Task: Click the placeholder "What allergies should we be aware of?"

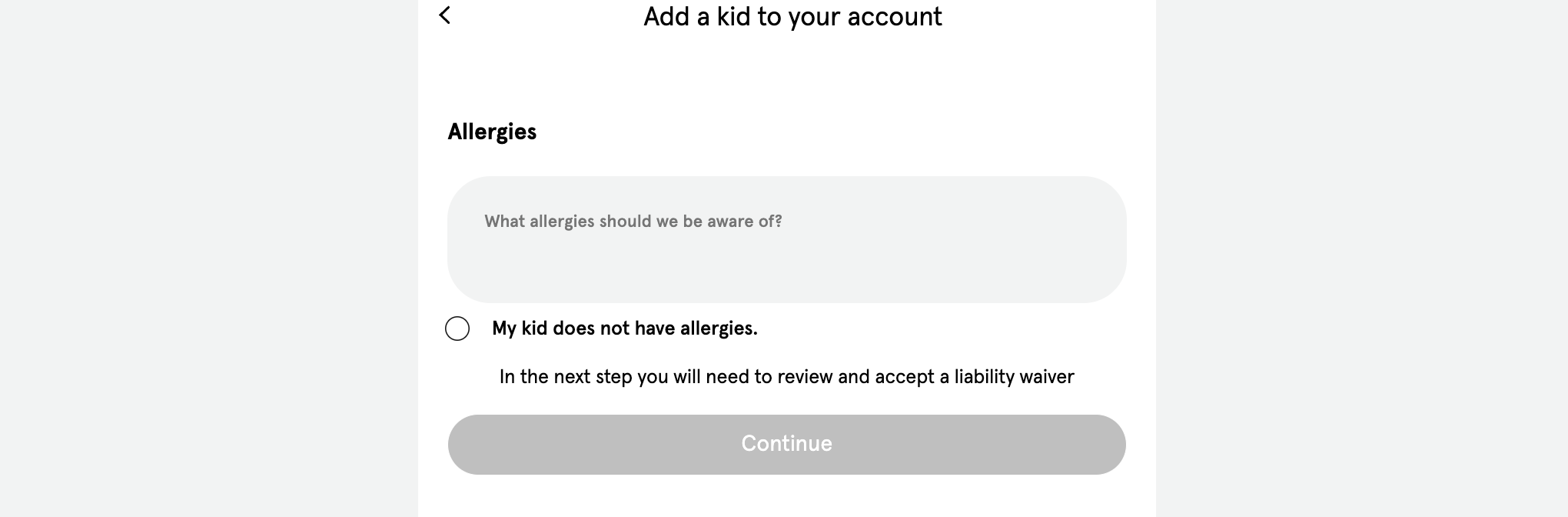Action: pos(633,222)
